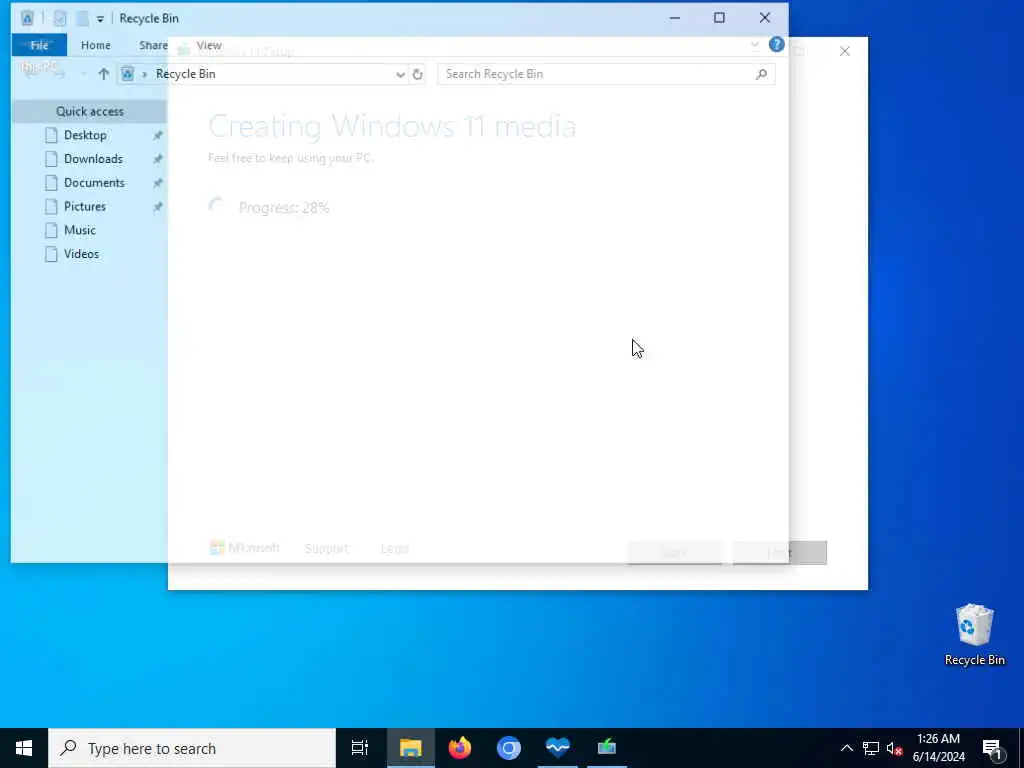The width and height of the screenshot is (1024, 768).
Task: Close the Recycle Bin Explorer window
Action: (765, 18)
